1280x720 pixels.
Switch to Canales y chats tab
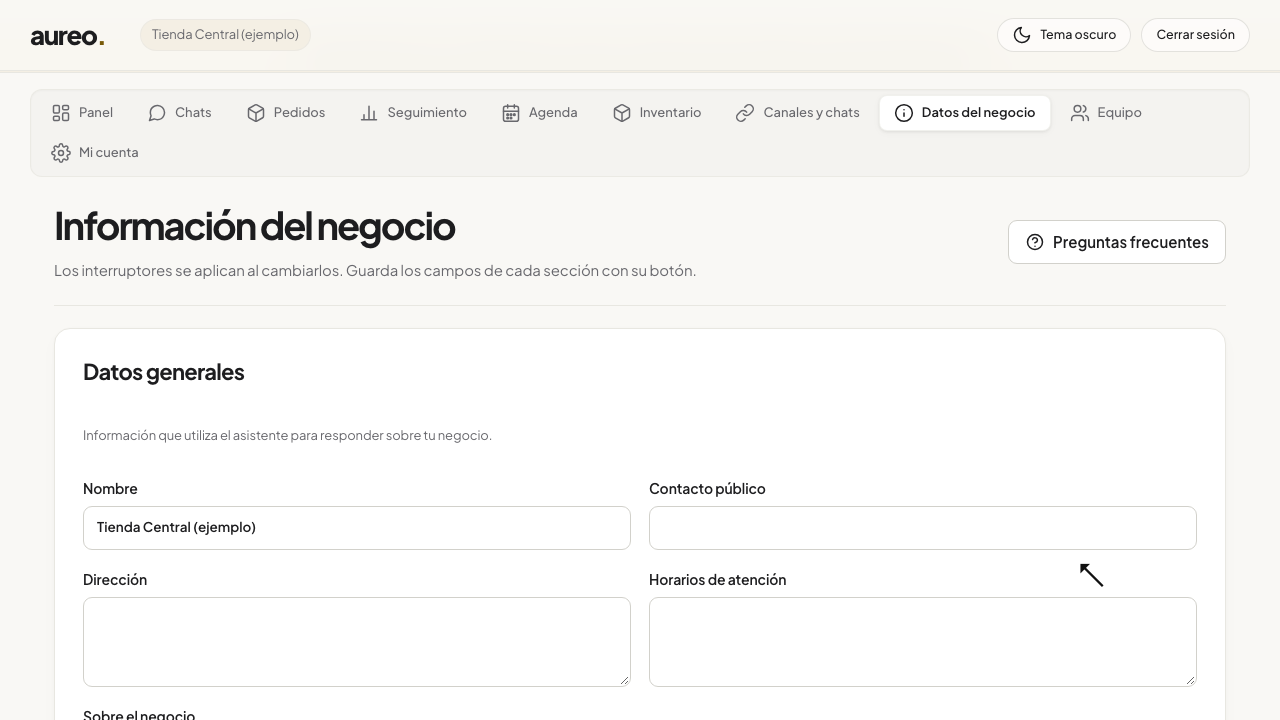(798, 113)
